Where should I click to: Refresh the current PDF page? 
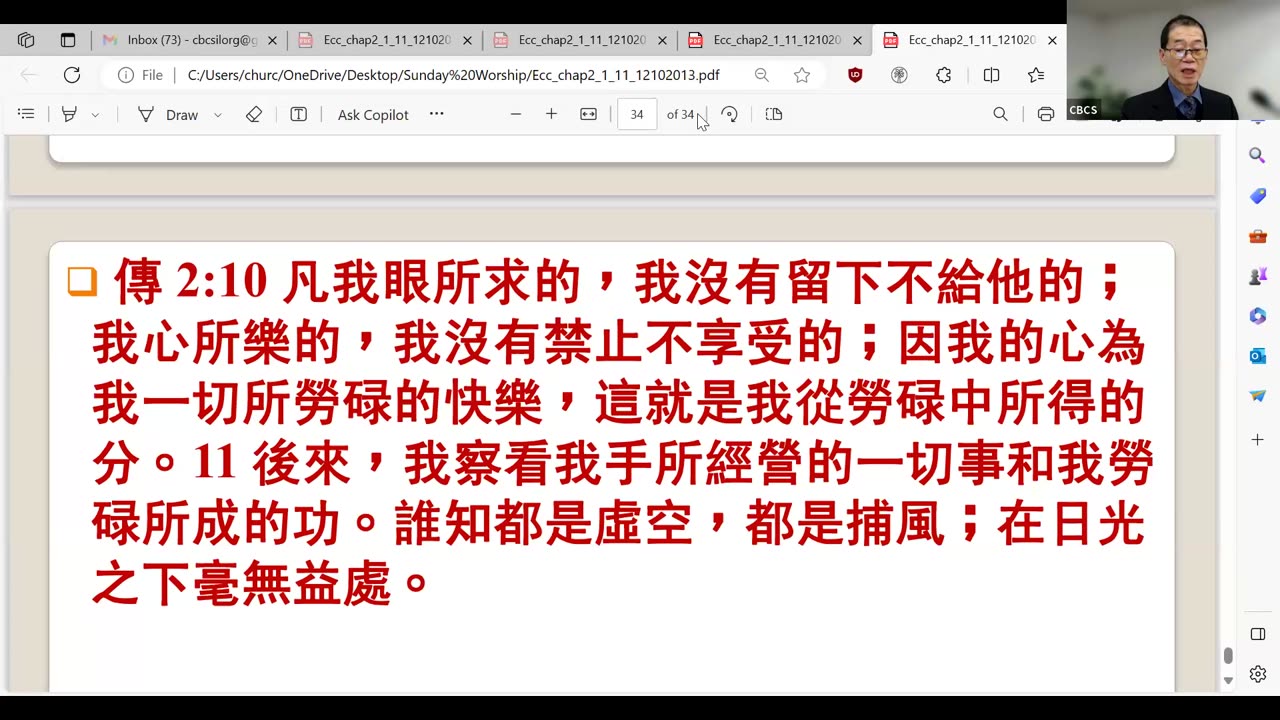point(72,75)
